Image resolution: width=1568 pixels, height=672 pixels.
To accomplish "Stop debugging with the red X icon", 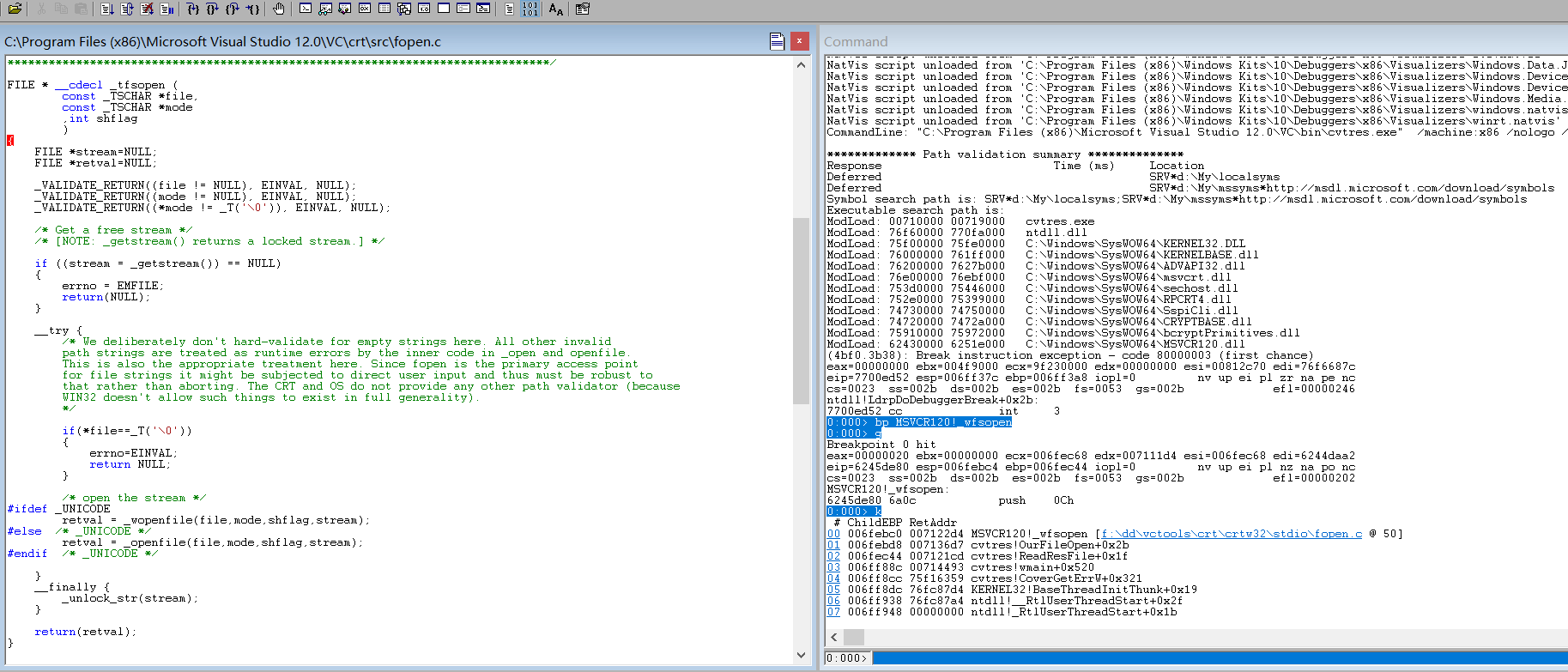I will pyautogui.click(x=147, y=9).
